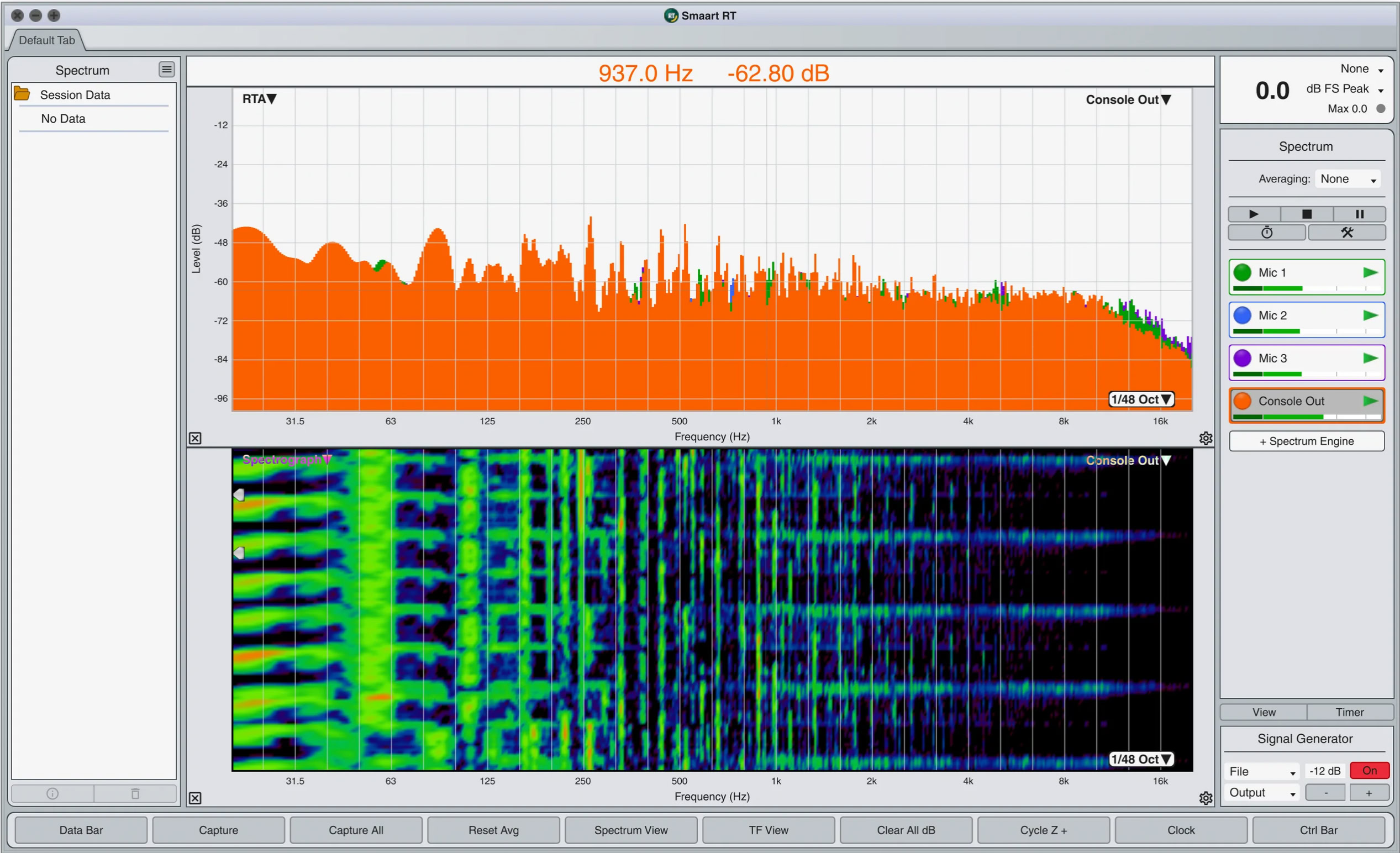Open the timer stopwatch icon button
This screenshot has height=853, width=1400.
coord(1266,232)
